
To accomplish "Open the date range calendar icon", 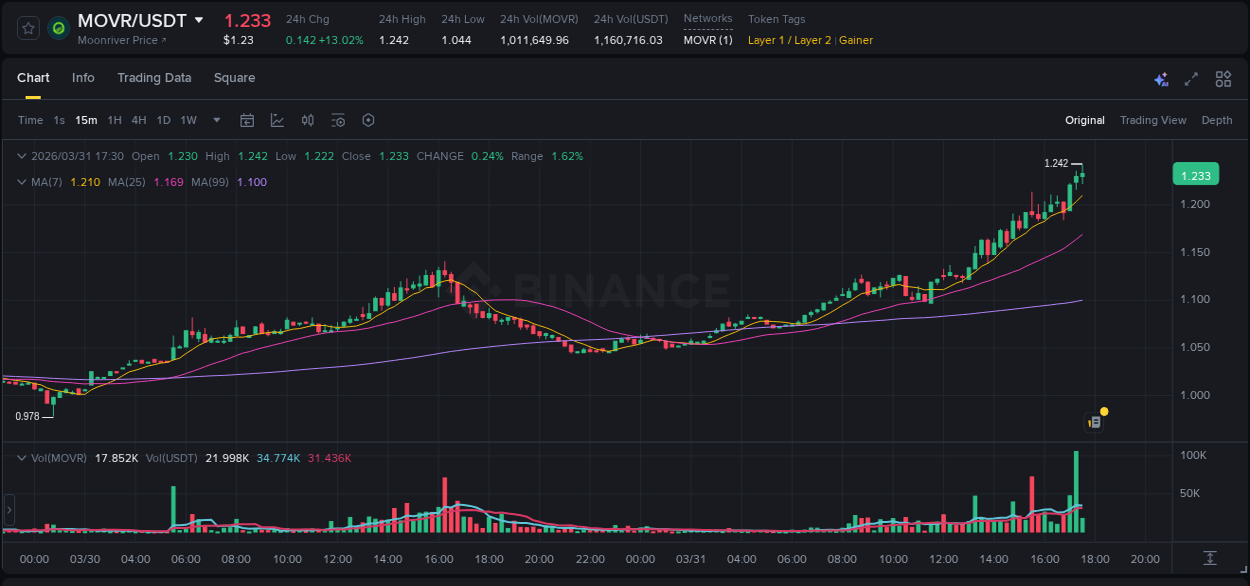I will 247,120.
